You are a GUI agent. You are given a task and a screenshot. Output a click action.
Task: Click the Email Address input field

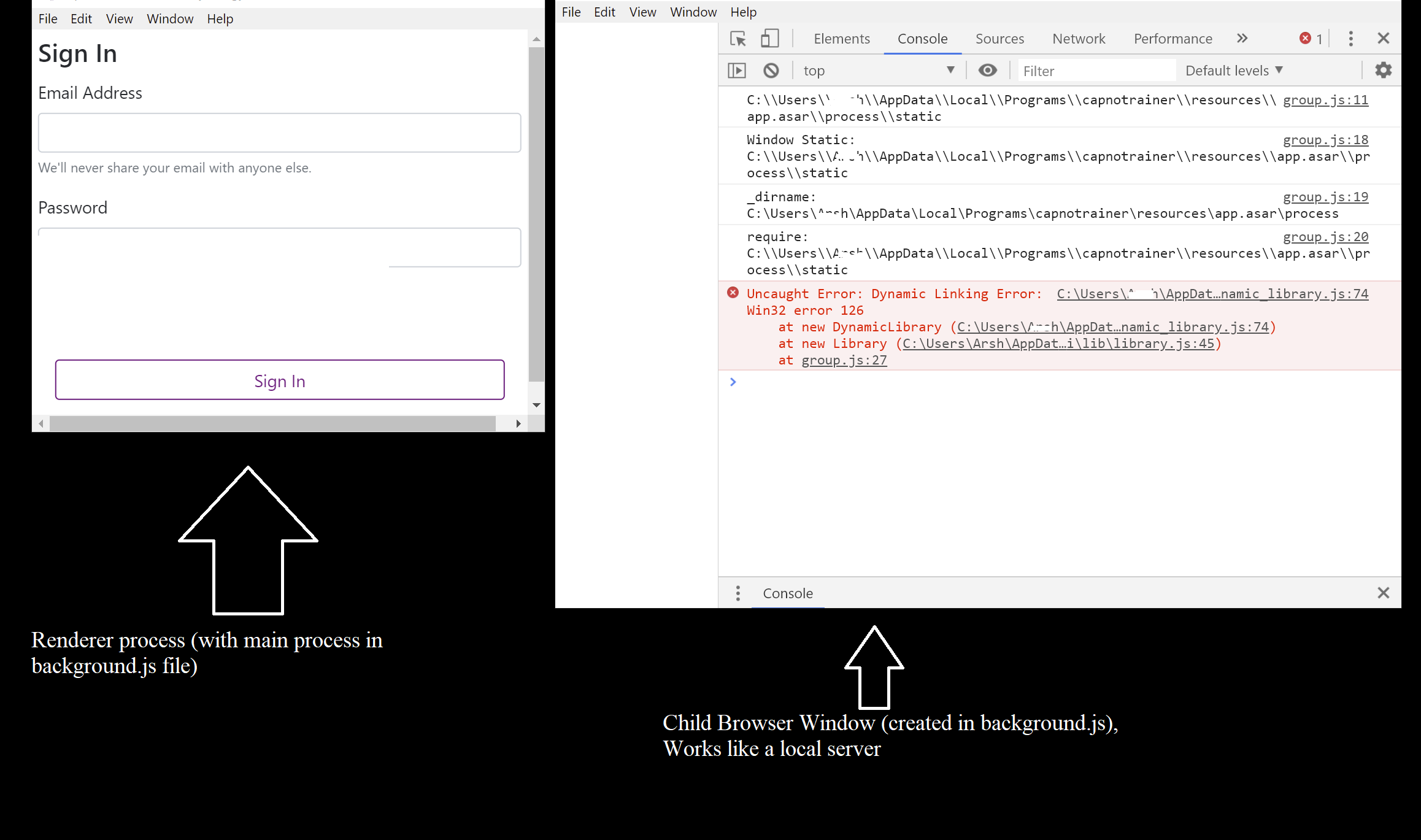(x=279, y=132)
